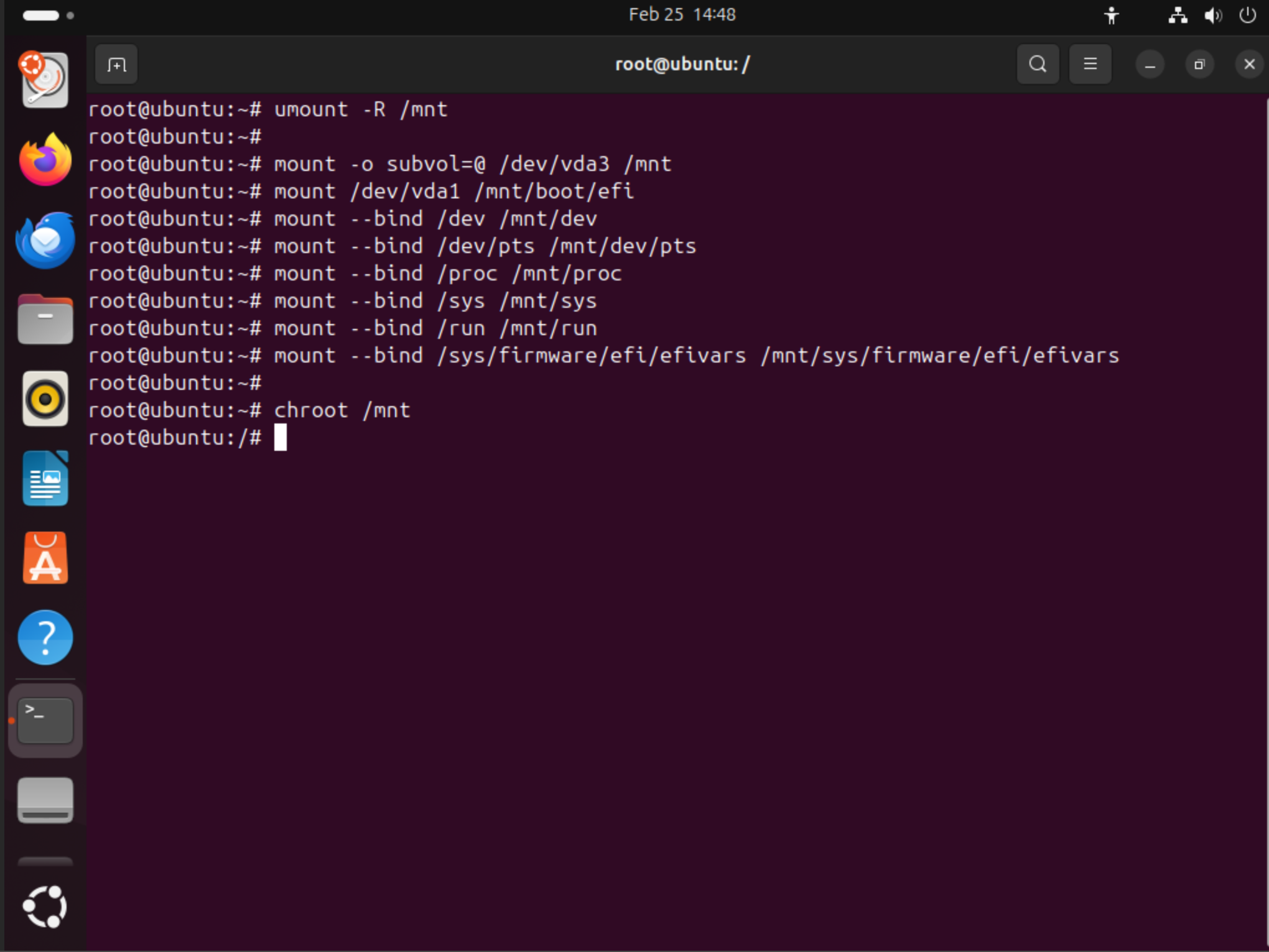Click Activities workspace indicator pill
Viewport: 1269px width, 952px height.
pos(41,16)
